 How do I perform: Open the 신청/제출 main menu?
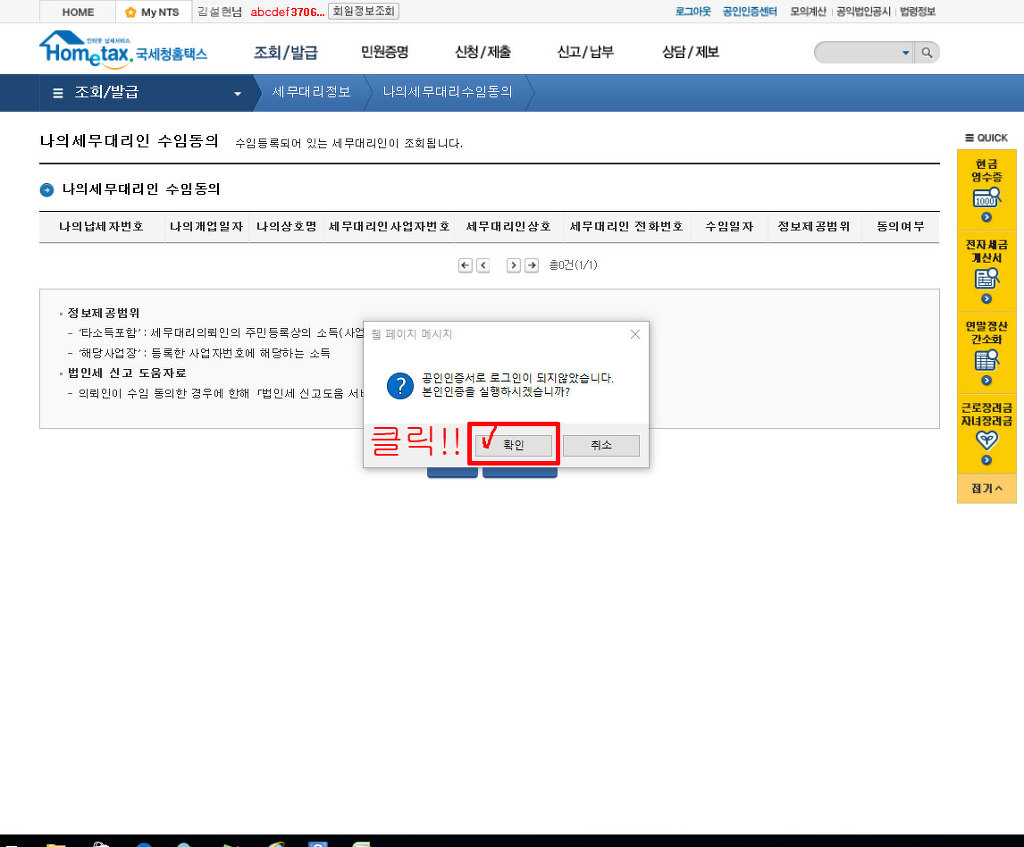[483, 52]
